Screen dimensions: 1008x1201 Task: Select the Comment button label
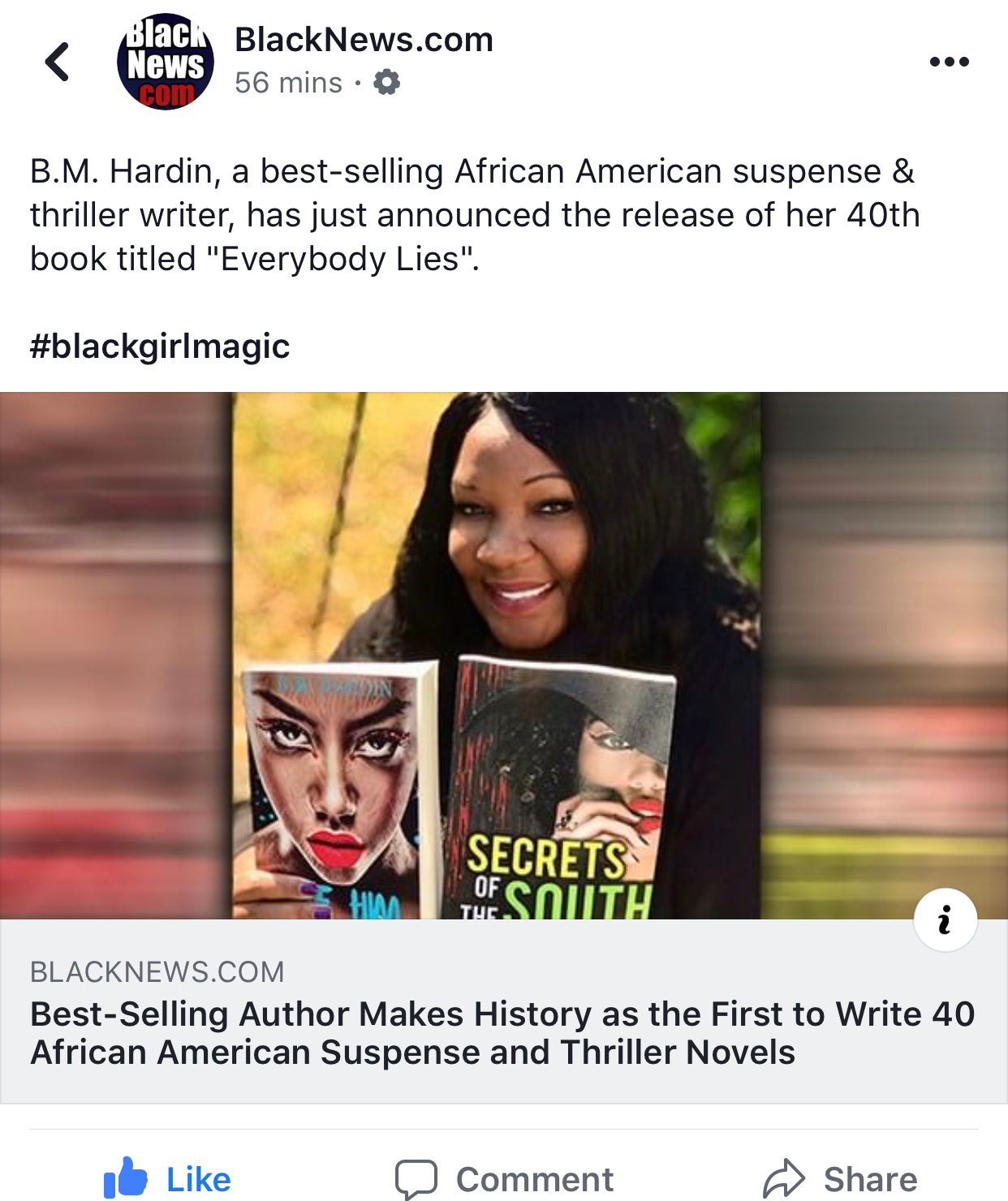(534, 1179)
